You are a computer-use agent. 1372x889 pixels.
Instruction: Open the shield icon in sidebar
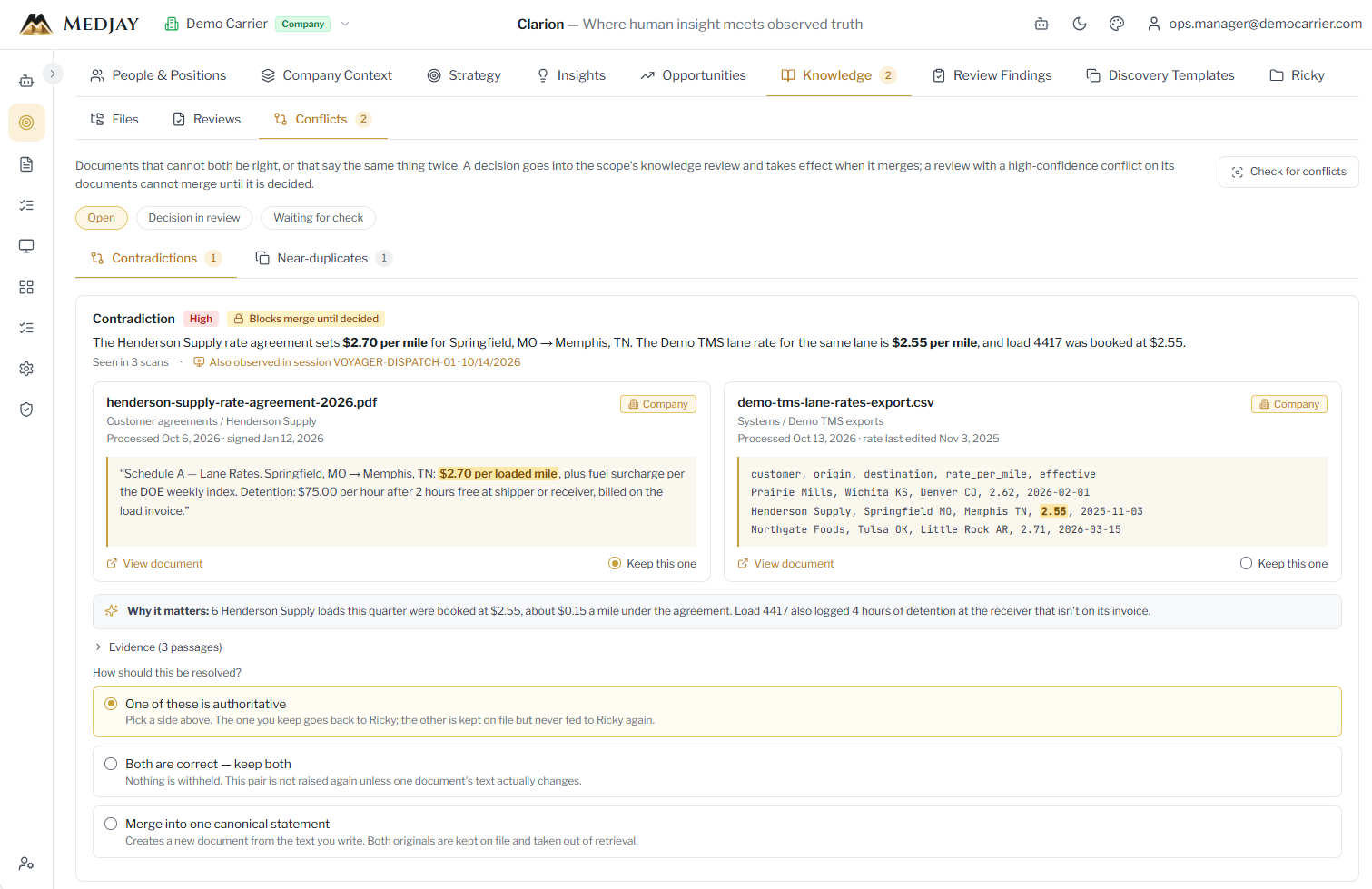tap(26, 410)
